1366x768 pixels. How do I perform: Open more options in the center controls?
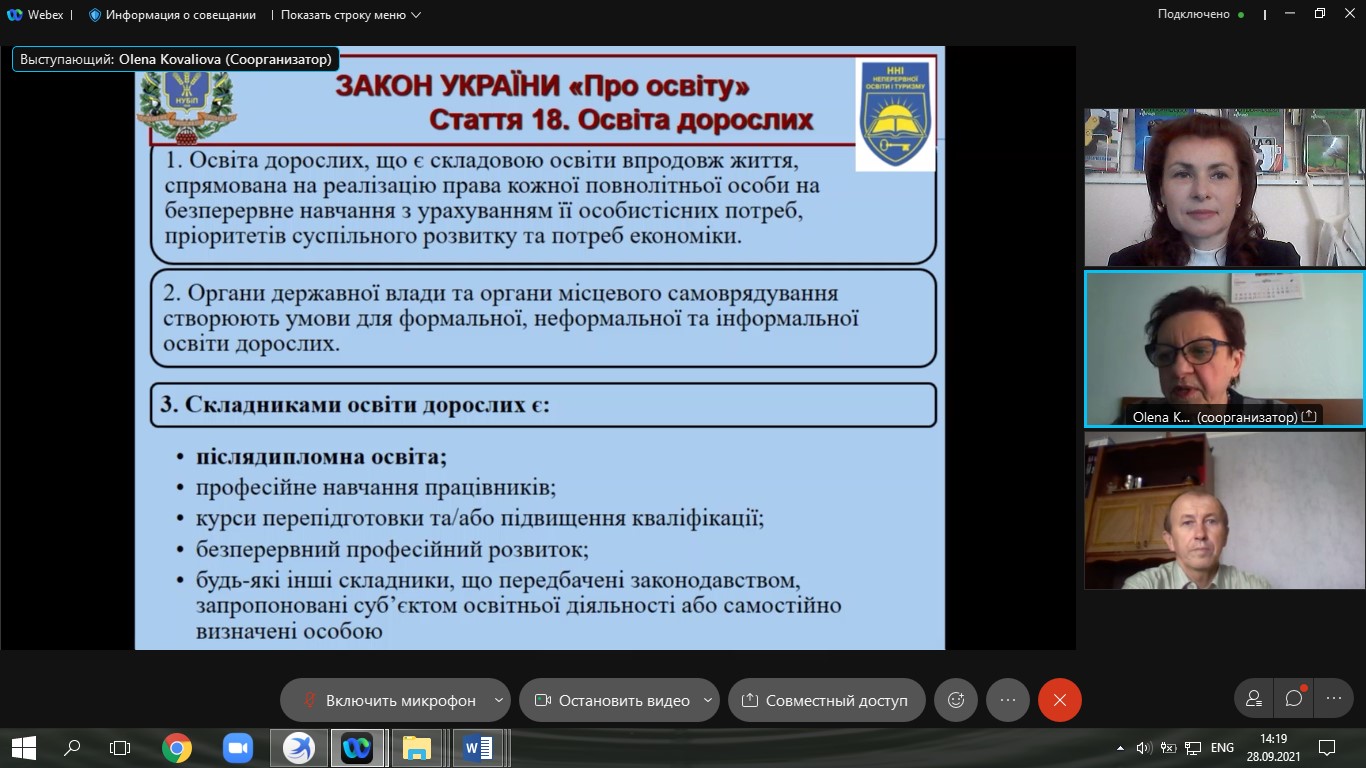[1008, 700]
